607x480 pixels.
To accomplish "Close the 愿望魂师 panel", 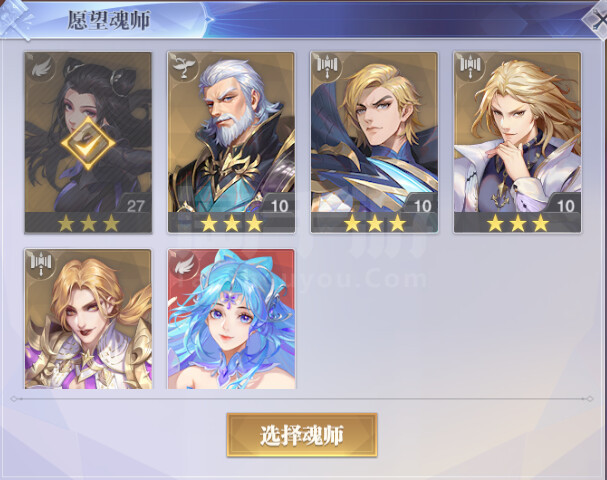I will pyautogui.click(x=596, y=20).
